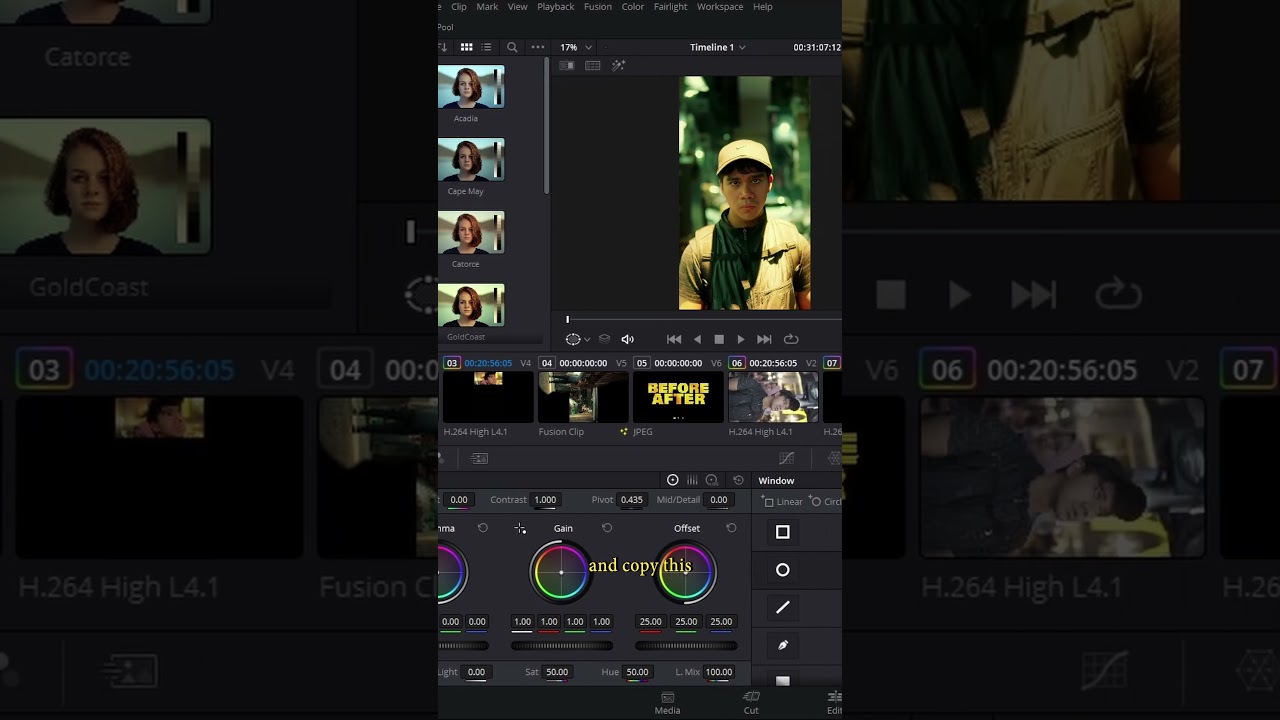The width and height of the screenshot is (1280, 720).
Task: Apply the Acadia LUT thumbnail
Action: 471,87
